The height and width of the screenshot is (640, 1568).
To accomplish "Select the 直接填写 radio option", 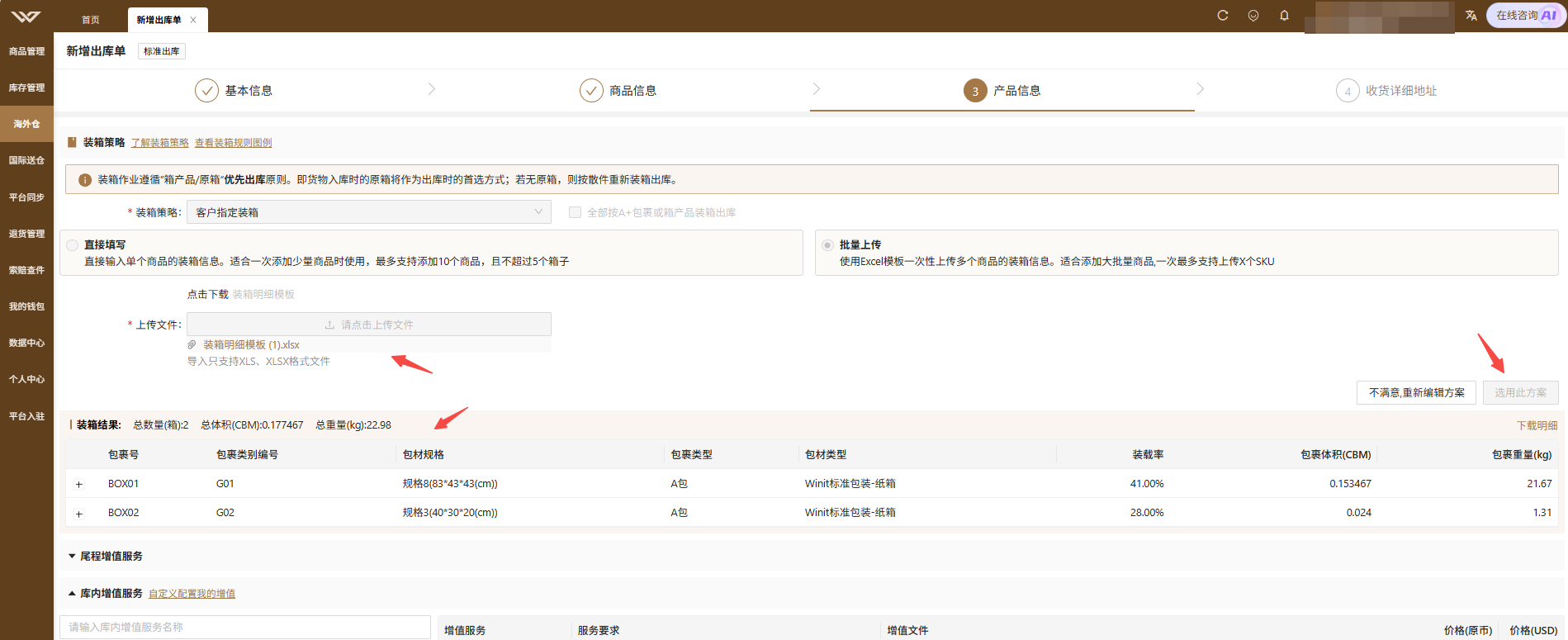I will (73, 245).
